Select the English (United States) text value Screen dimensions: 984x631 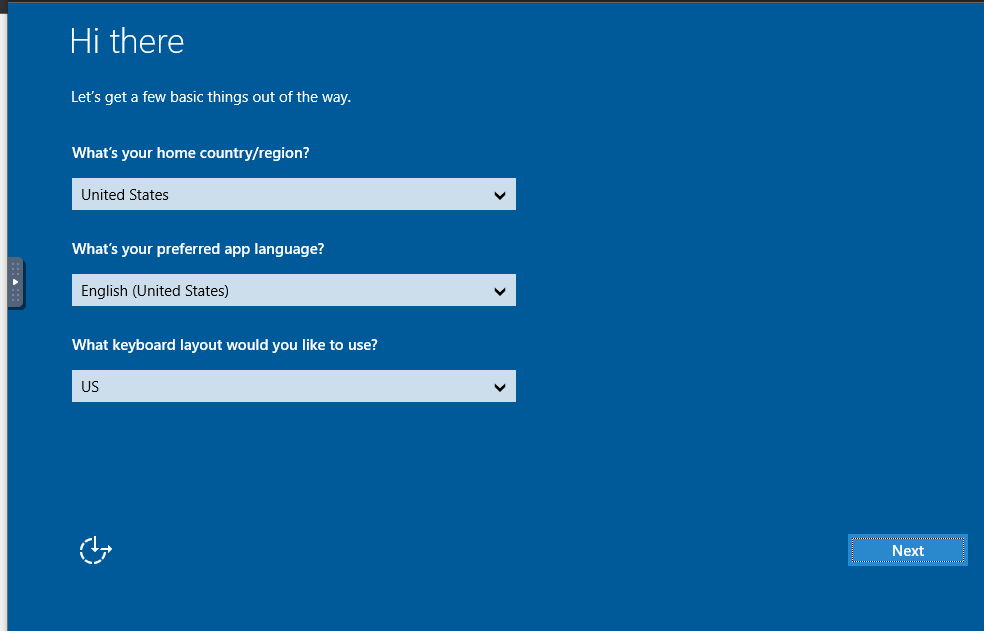(155, 291)
